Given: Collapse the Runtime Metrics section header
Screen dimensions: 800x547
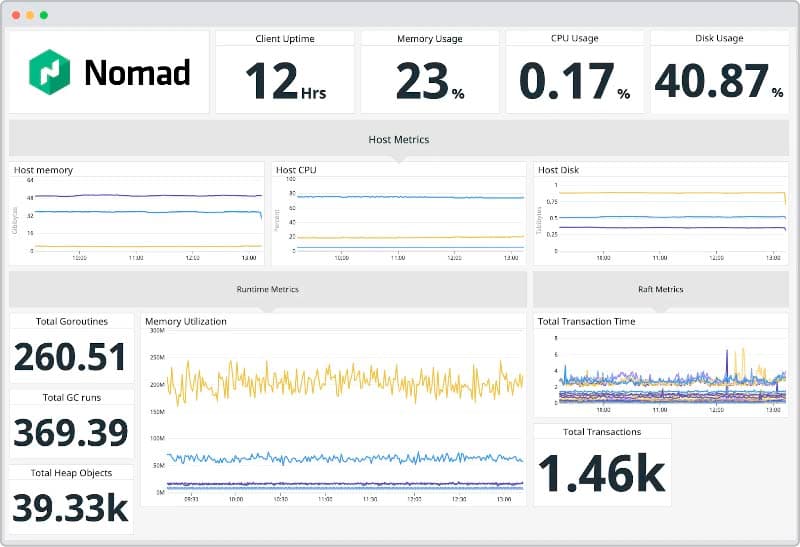Looking at the screenshot, I should [267, 289].
